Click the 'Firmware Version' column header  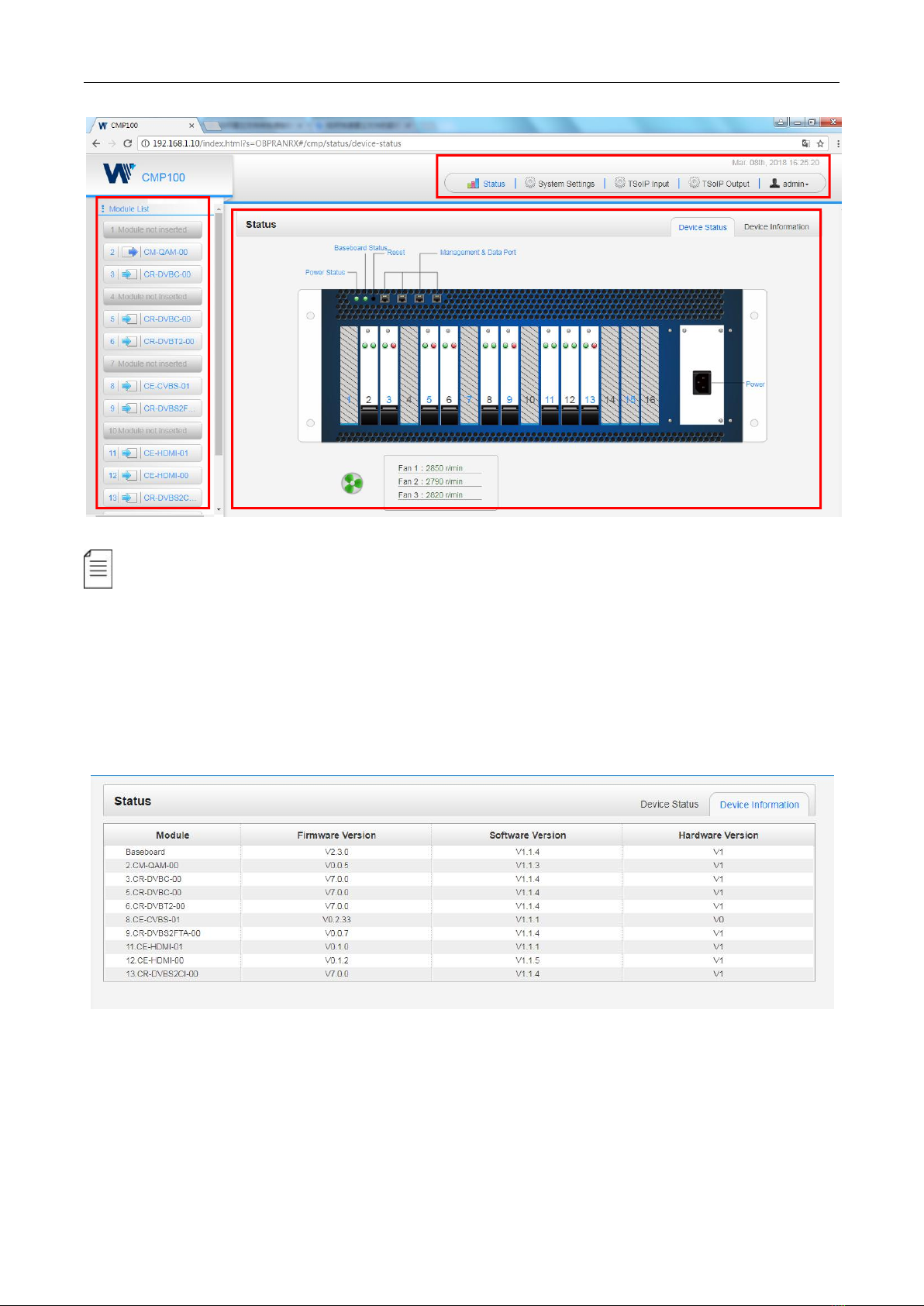pos(336,836)
